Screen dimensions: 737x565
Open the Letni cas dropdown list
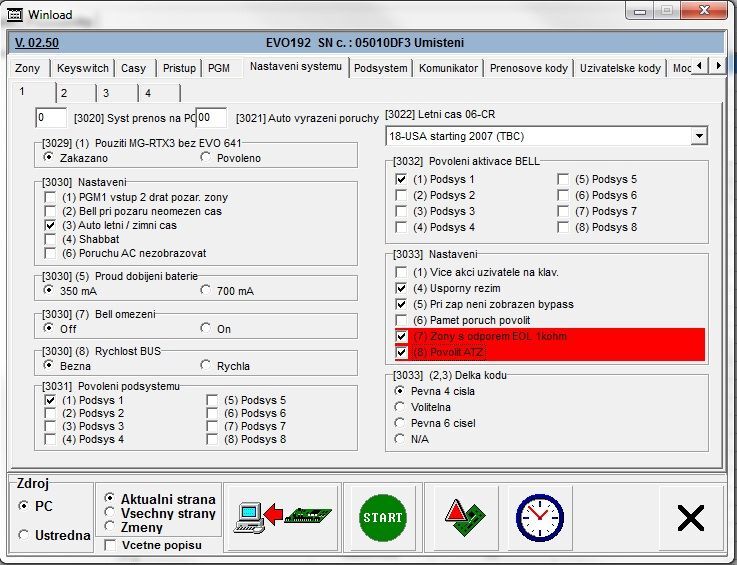click(698, 136)
